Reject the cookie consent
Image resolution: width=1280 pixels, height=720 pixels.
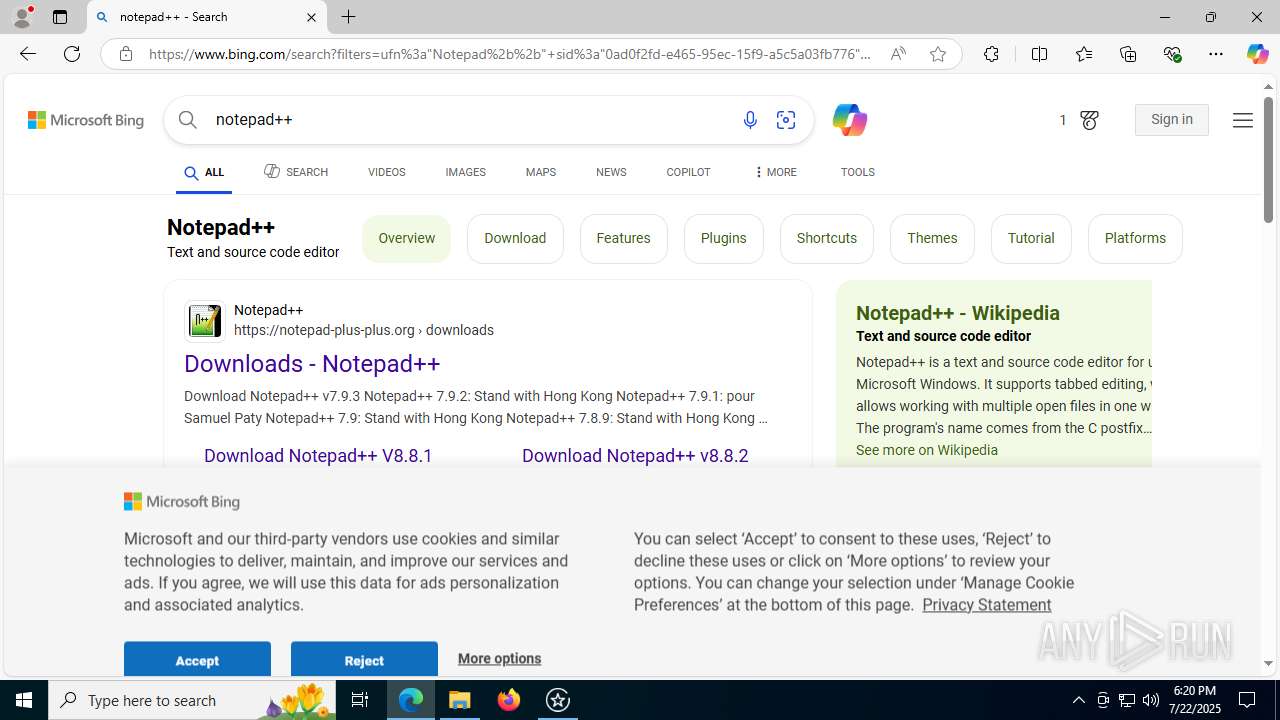(x=364, y=660)
